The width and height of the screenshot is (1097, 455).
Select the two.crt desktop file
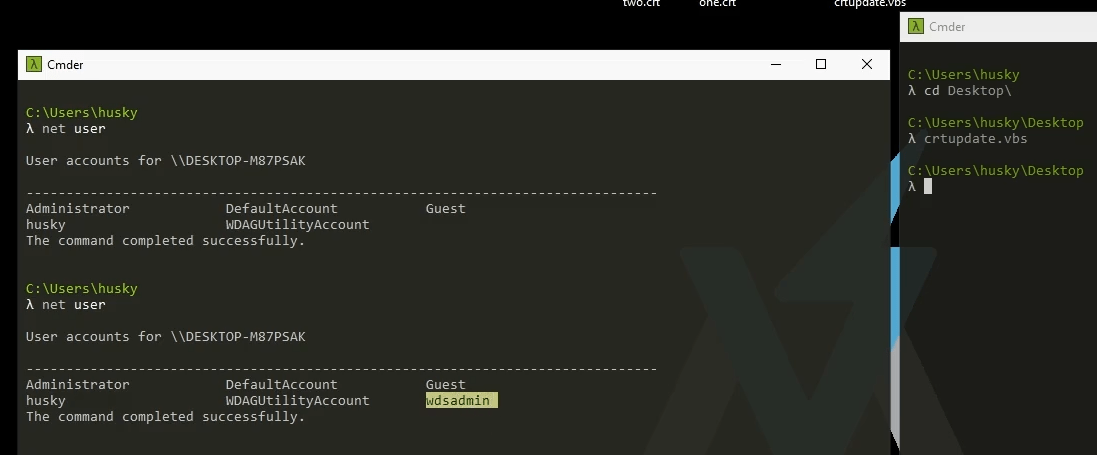[641, 4]
